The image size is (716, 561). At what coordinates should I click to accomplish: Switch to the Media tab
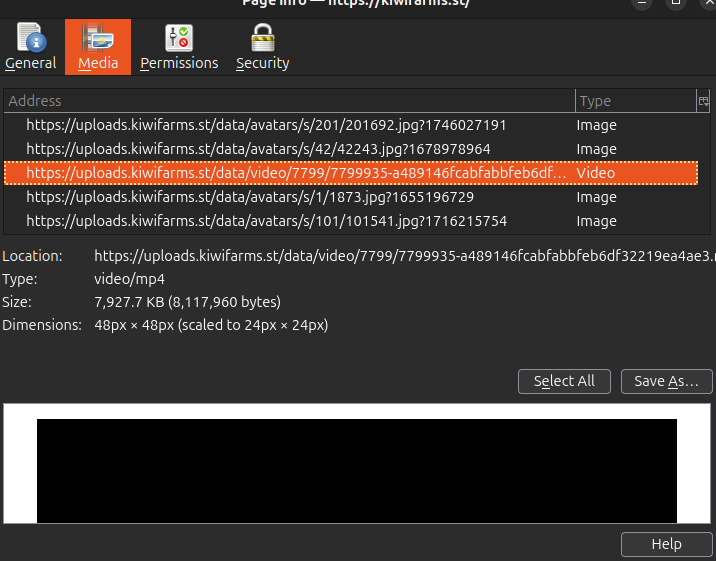click(x=98, y=47)
